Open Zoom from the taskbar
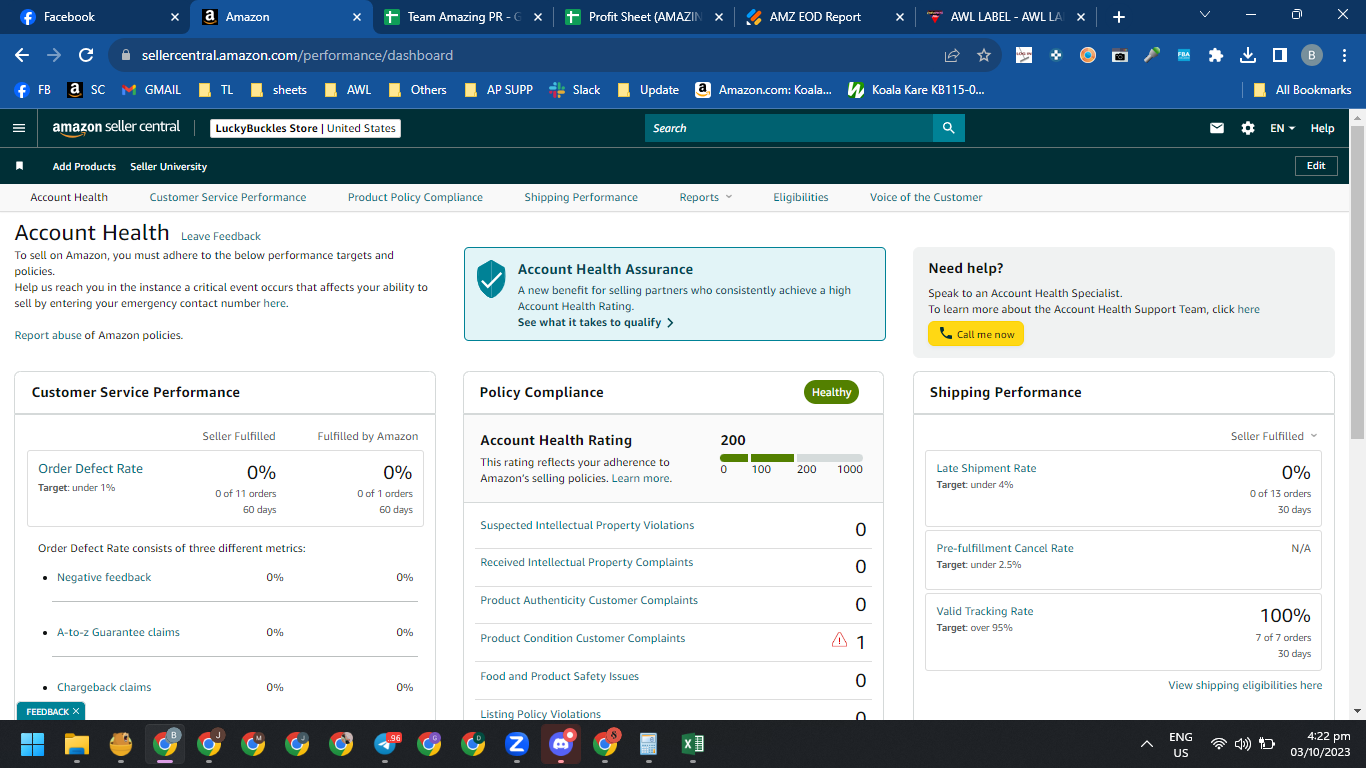 pyautogui.click(x=517, y=744)
